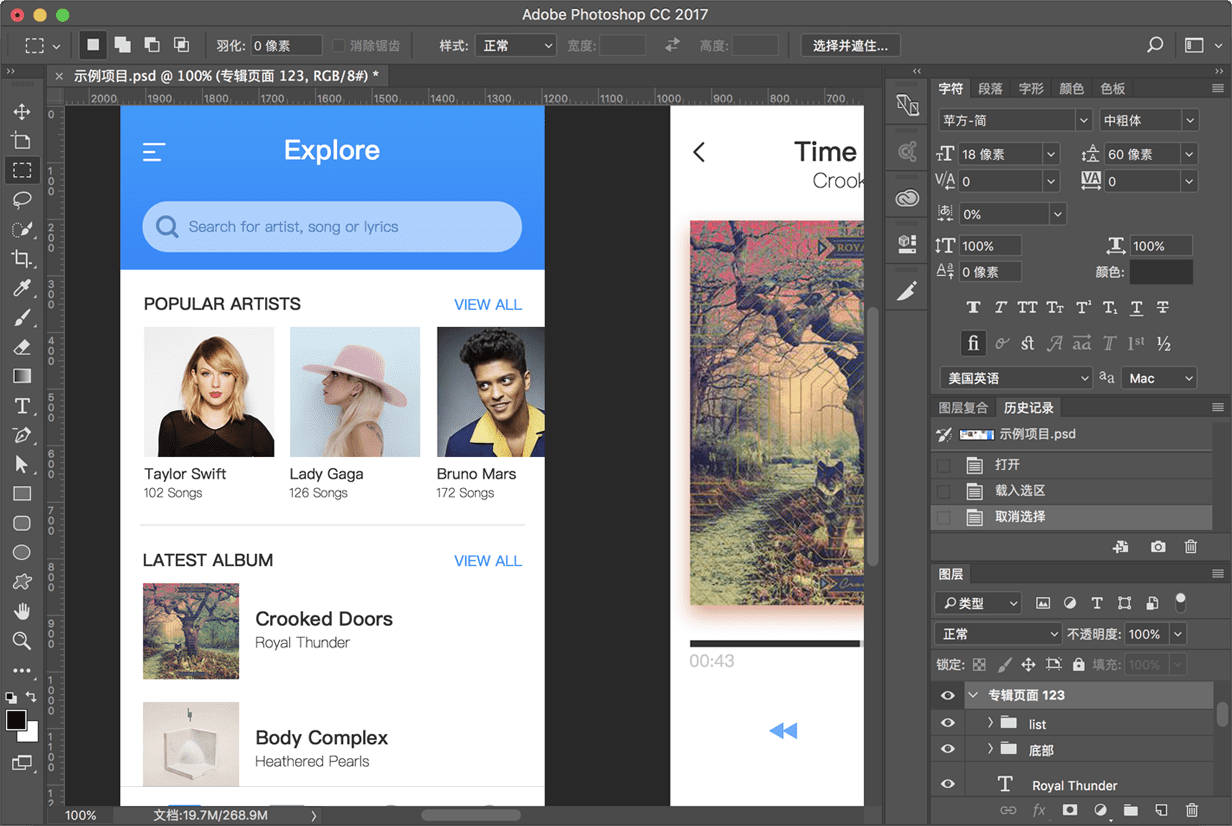Click the 羽化 feather input field
The image size is (1232, 826).
286,46
